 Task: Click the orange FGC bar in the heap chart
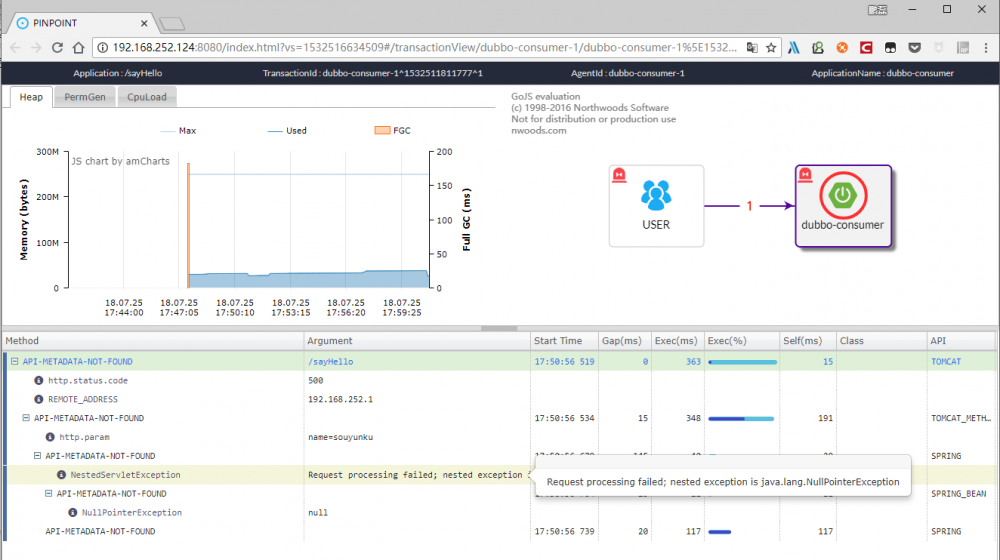[188, 226]
